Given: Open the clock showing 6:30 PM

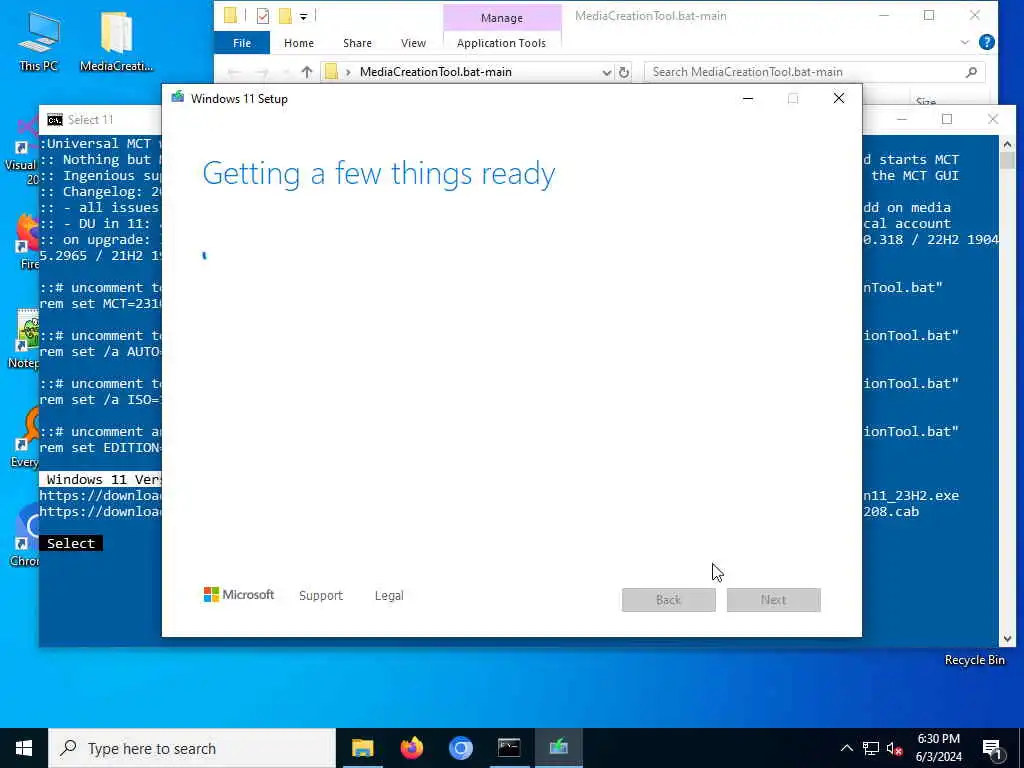Looking at the screenshot, I should [939, 748].
